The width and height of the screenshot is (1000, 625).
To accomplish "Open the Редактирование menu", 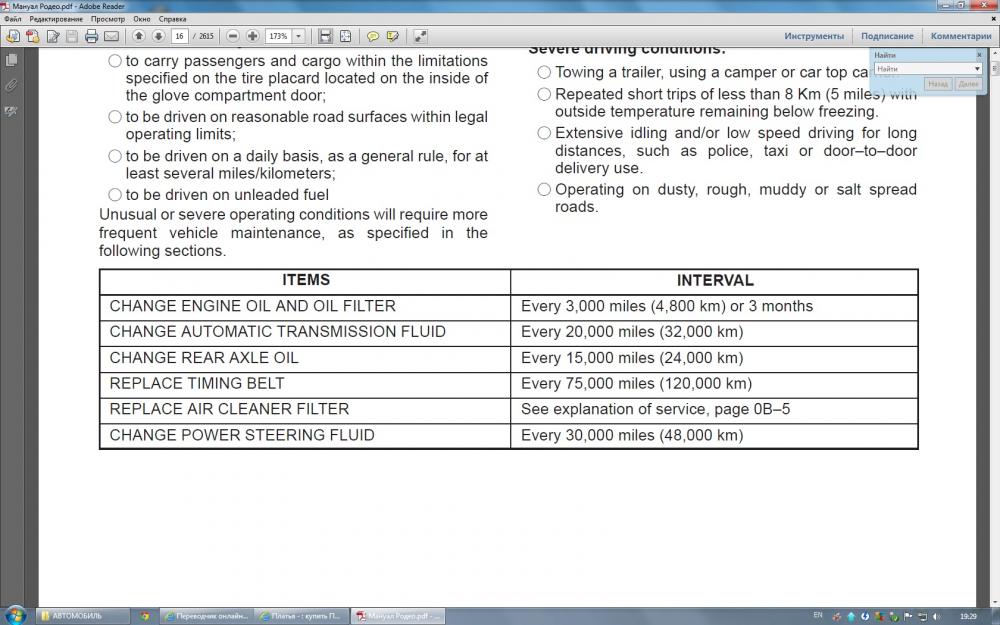I will (x=56, y=19).
